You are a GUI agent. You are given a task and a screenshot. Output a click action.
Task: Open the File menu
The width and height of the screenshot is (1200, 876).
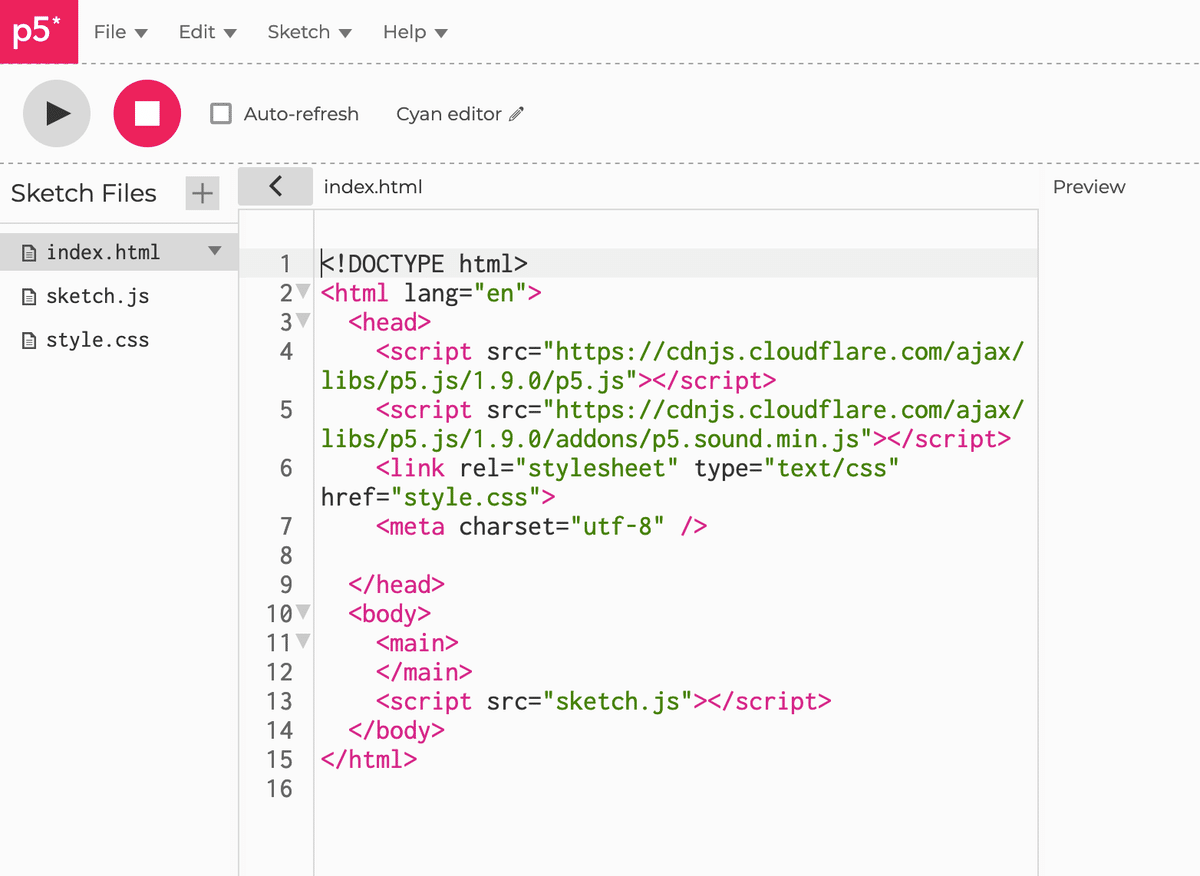tap(120, 32)
